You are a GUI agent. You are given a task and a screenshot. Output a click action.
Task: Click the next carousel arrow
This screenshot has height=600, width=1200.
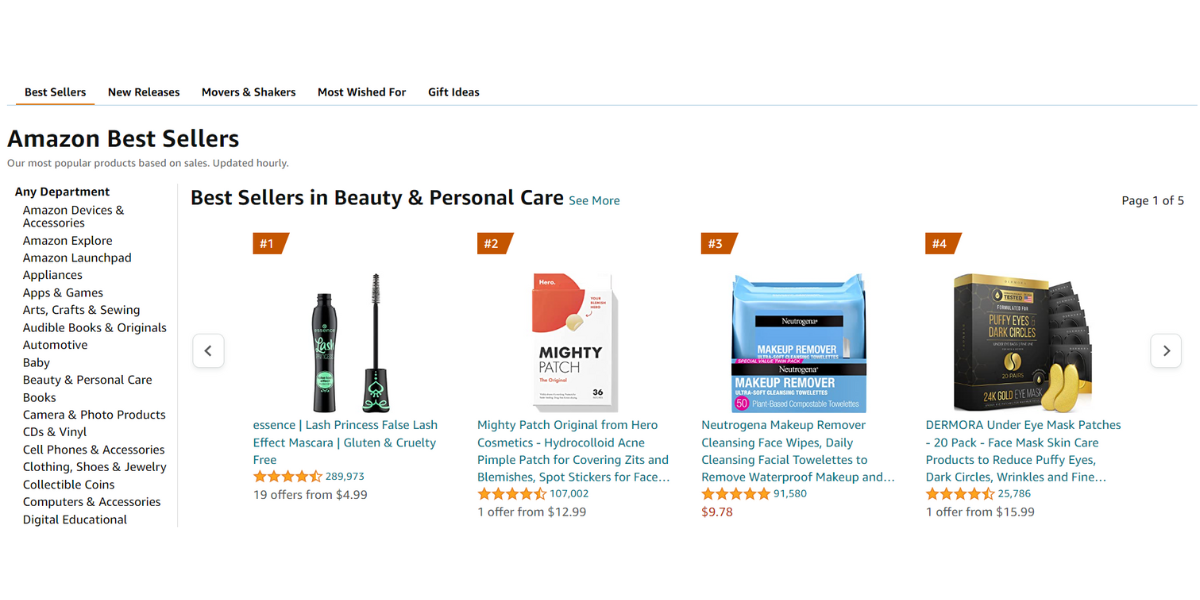click(x=1166, y=351)
